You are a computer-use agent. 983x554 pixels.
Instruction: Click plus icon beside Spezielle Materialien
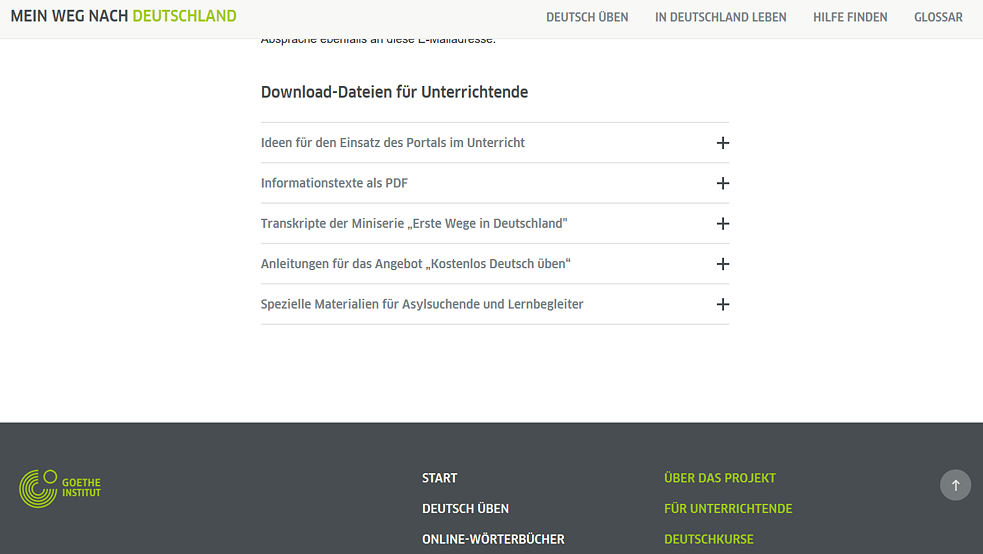click(723, 304)
